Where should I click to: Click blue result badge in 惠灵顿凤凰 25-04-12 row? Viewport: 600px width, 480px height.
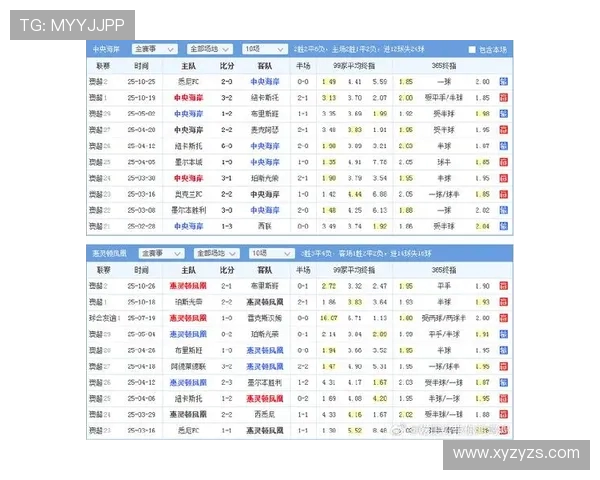(504, 382)
